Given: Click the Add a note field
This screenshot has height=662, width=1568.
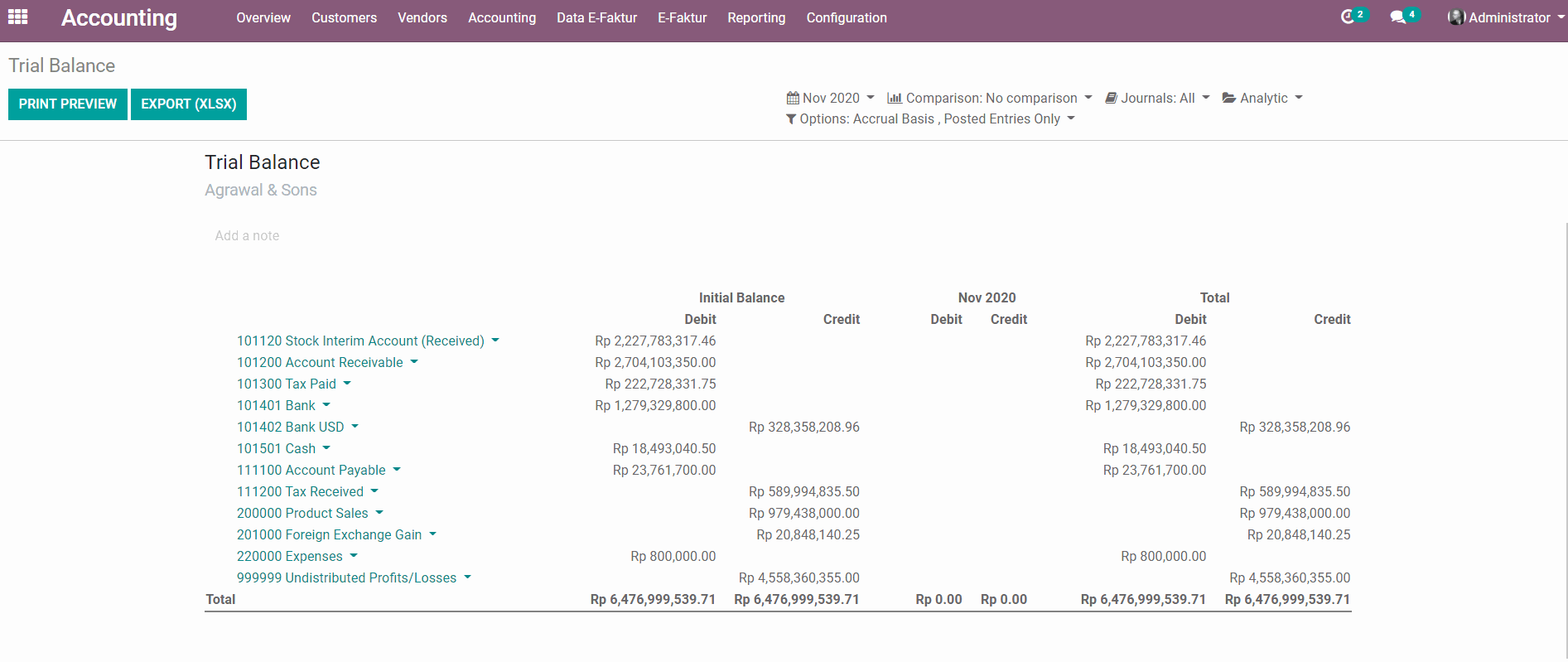Looking at the screenshot, I should pyautogui.click(x=247, y=236).
